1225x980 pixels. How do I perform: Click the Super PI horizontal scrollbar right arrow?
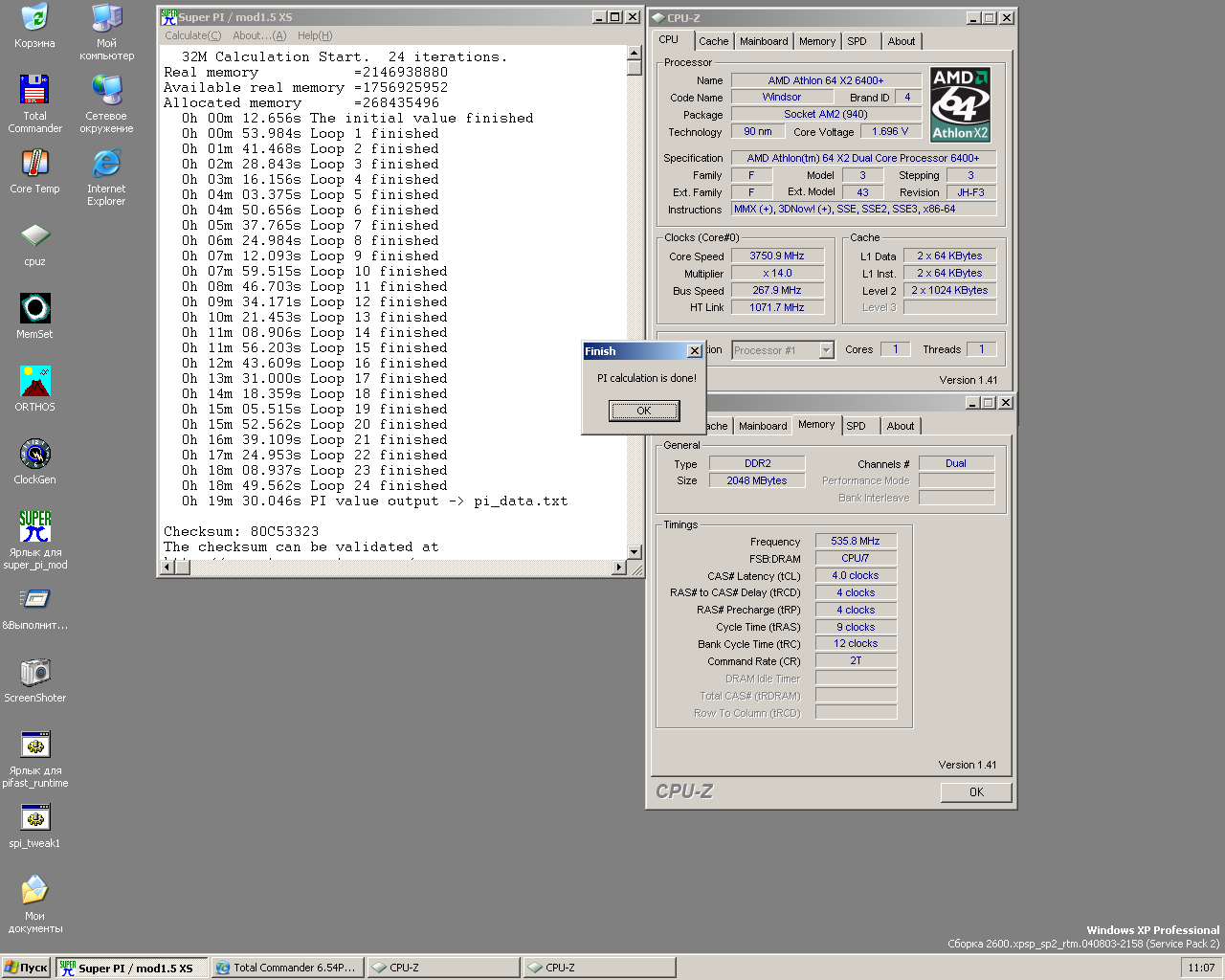[618, 568]
